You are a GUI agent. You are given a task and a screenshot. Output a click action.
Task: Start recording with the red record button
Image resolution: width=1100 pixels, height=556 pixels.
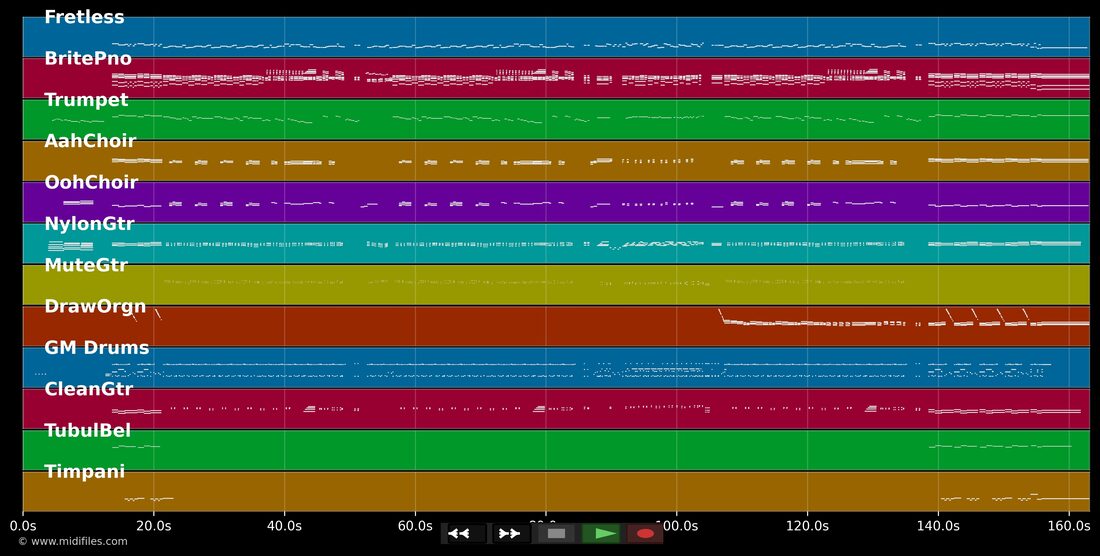pyautogui.click(x=645, y=534)
